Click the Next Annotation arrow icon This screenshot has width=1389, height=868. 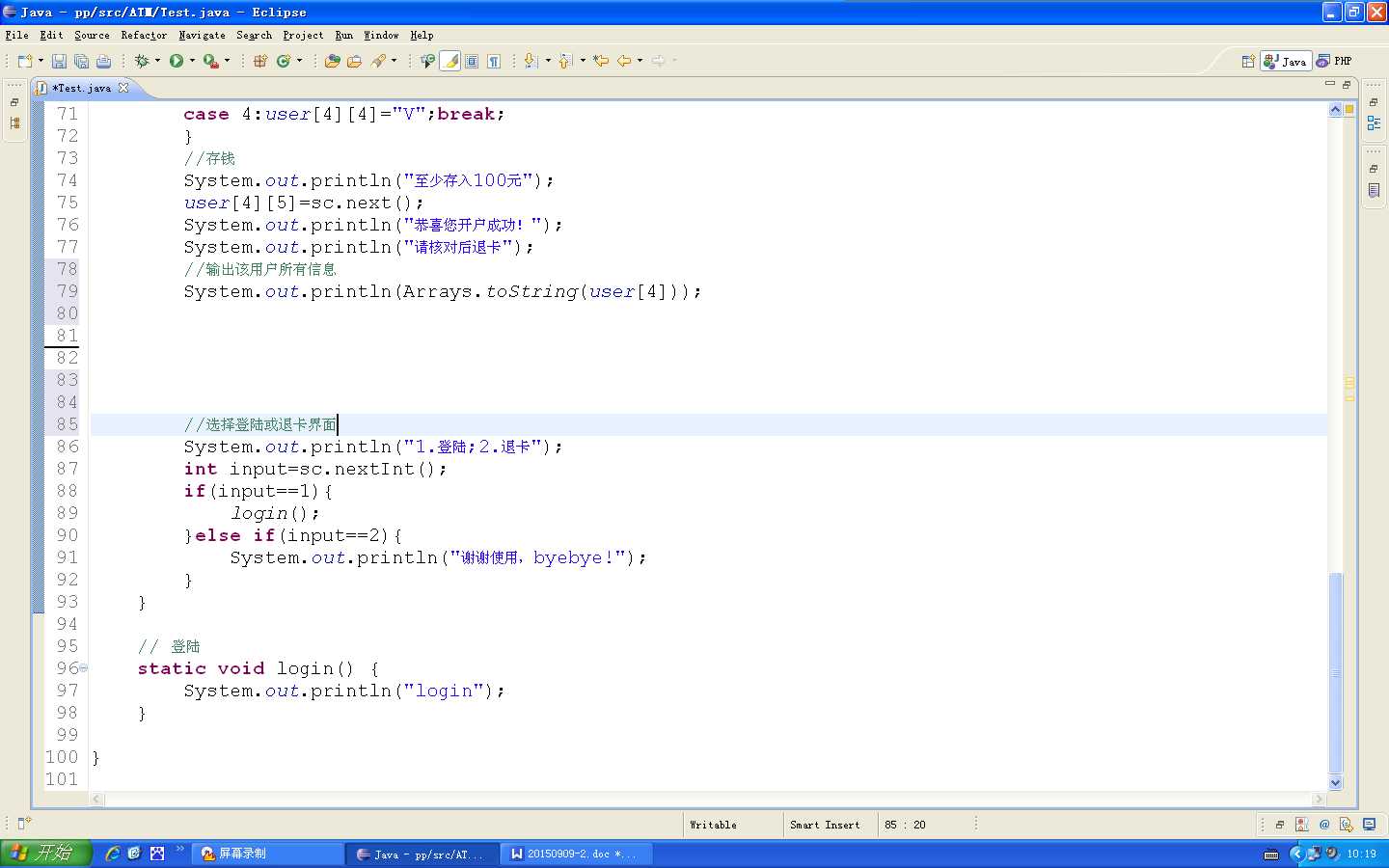coord(531,61)
